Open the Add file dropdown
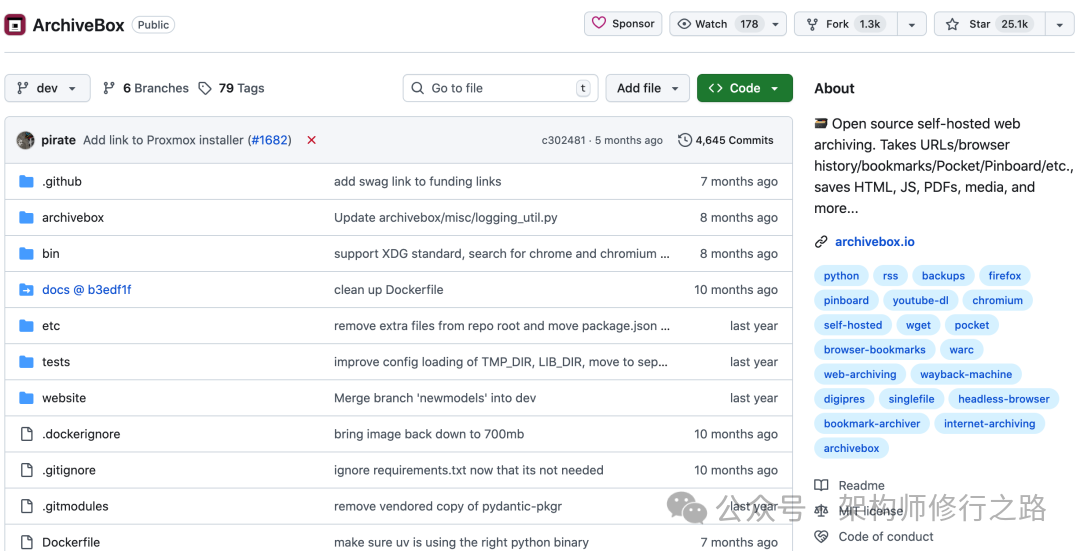The width and height of the screenshot is (1080, 551). click(647, 88)
